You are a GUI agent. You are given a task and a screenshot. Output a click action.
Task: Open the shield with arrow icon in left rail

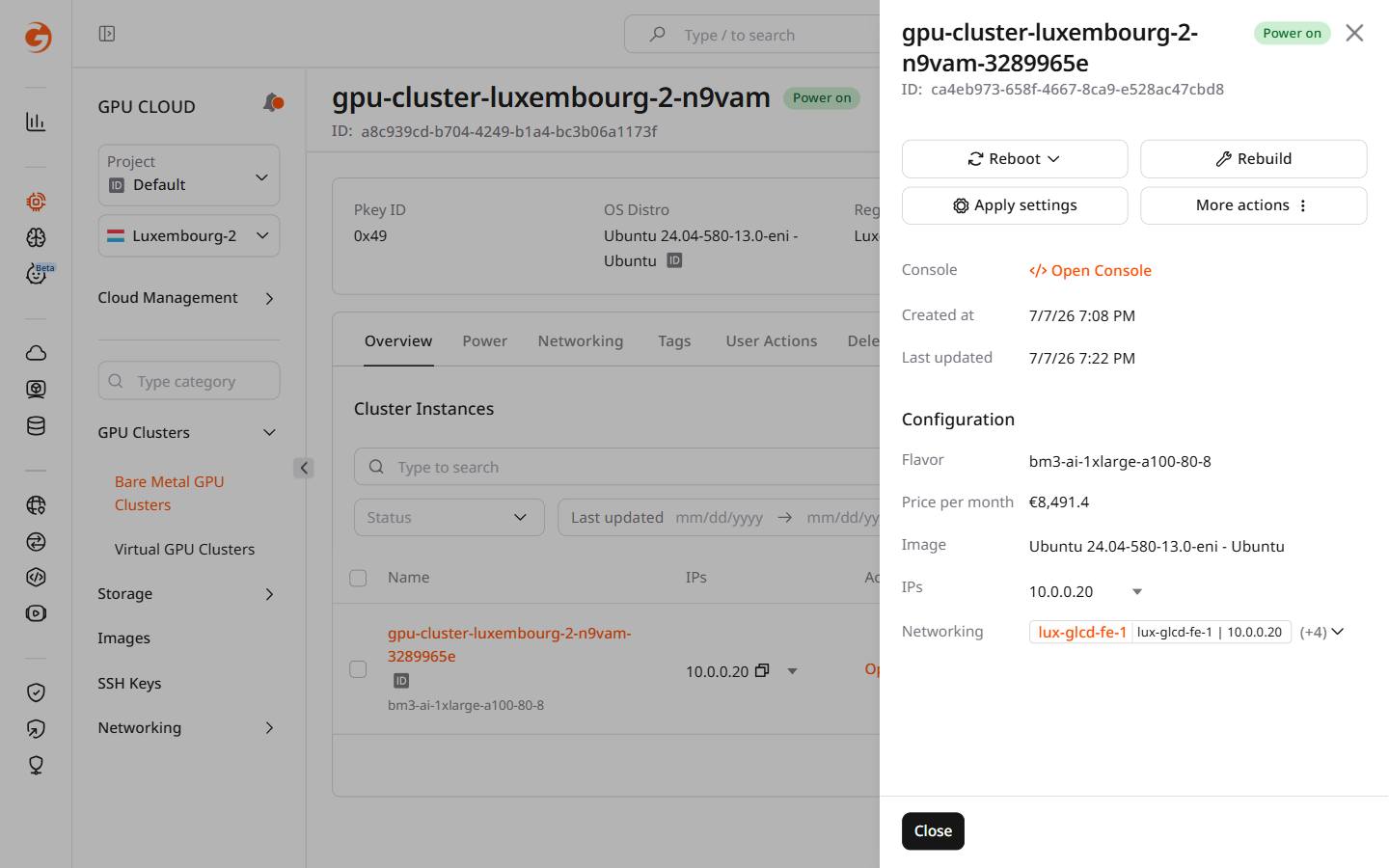point(36,729)
